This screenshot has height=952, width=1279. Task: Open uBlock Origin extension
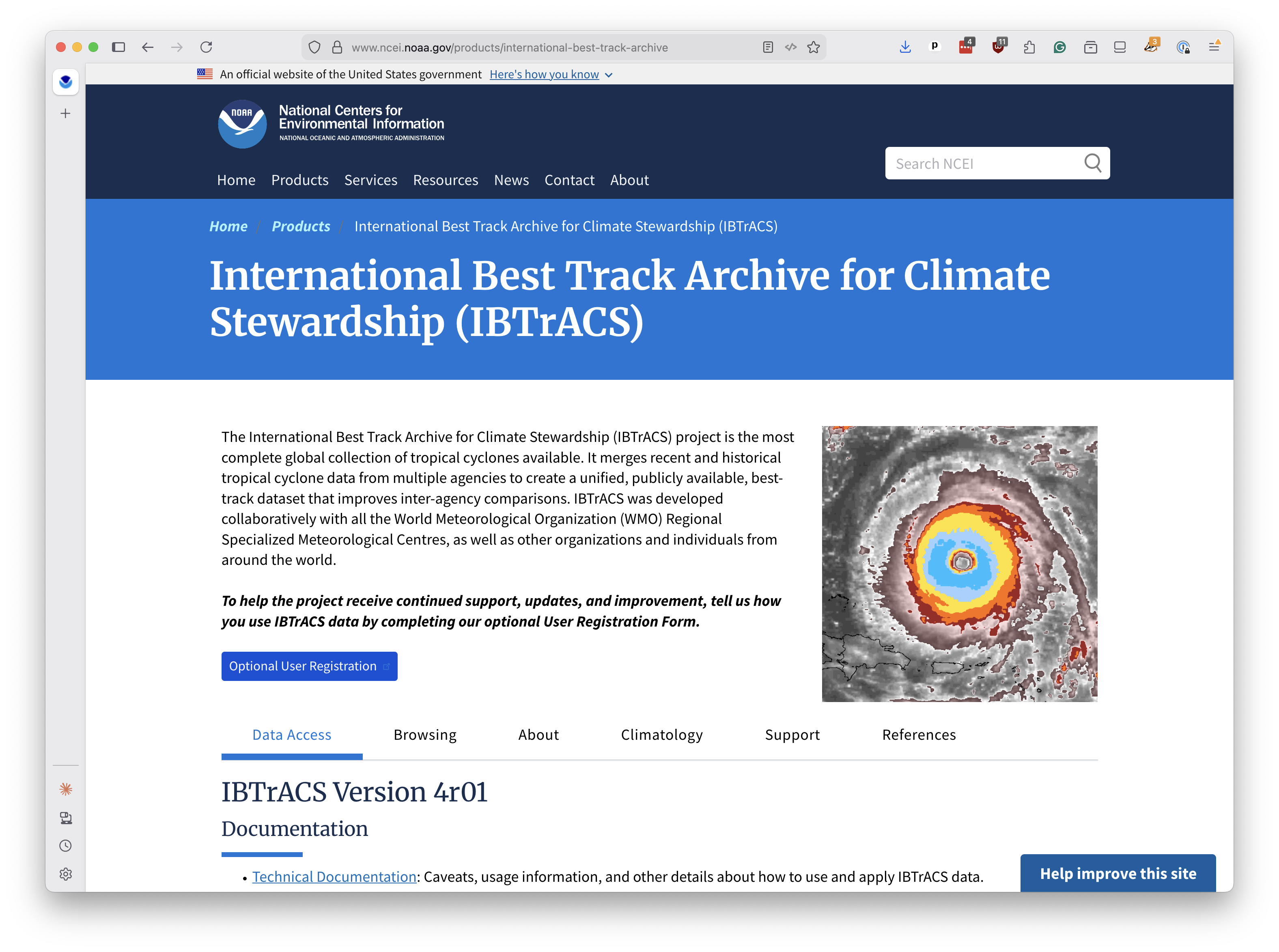pyautogui.click(x=999, y=47)
